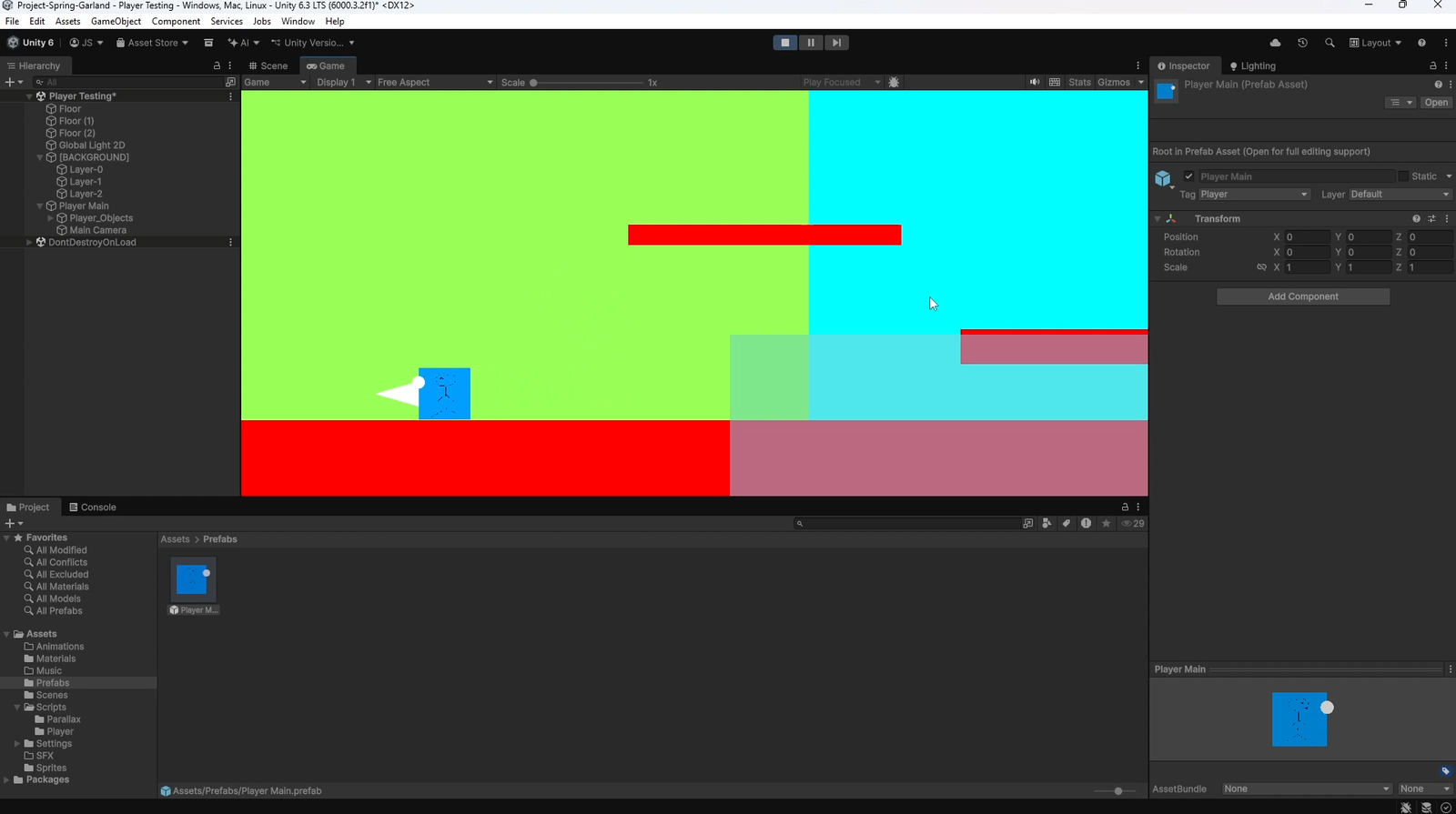The width and height of the screenshot is (1456, 814).
Task: Toggle Scale constrained proportions link icon
Action: (1261, 267)
